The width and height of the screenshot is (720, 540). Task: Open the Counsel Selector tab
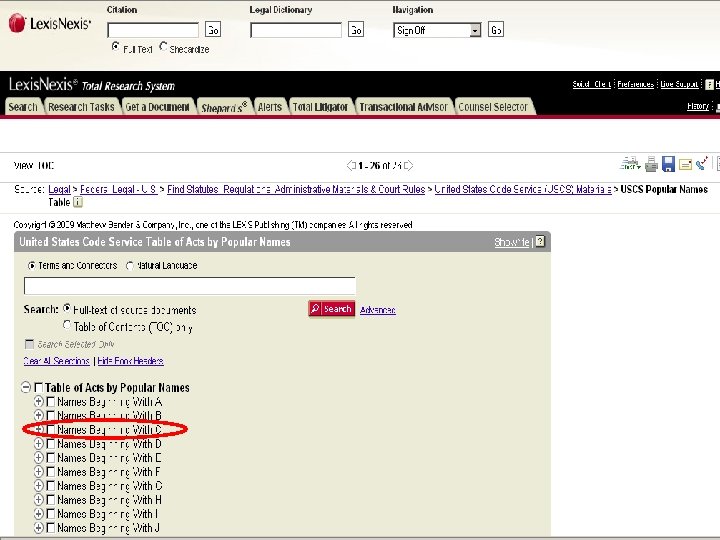click(493, 107)
